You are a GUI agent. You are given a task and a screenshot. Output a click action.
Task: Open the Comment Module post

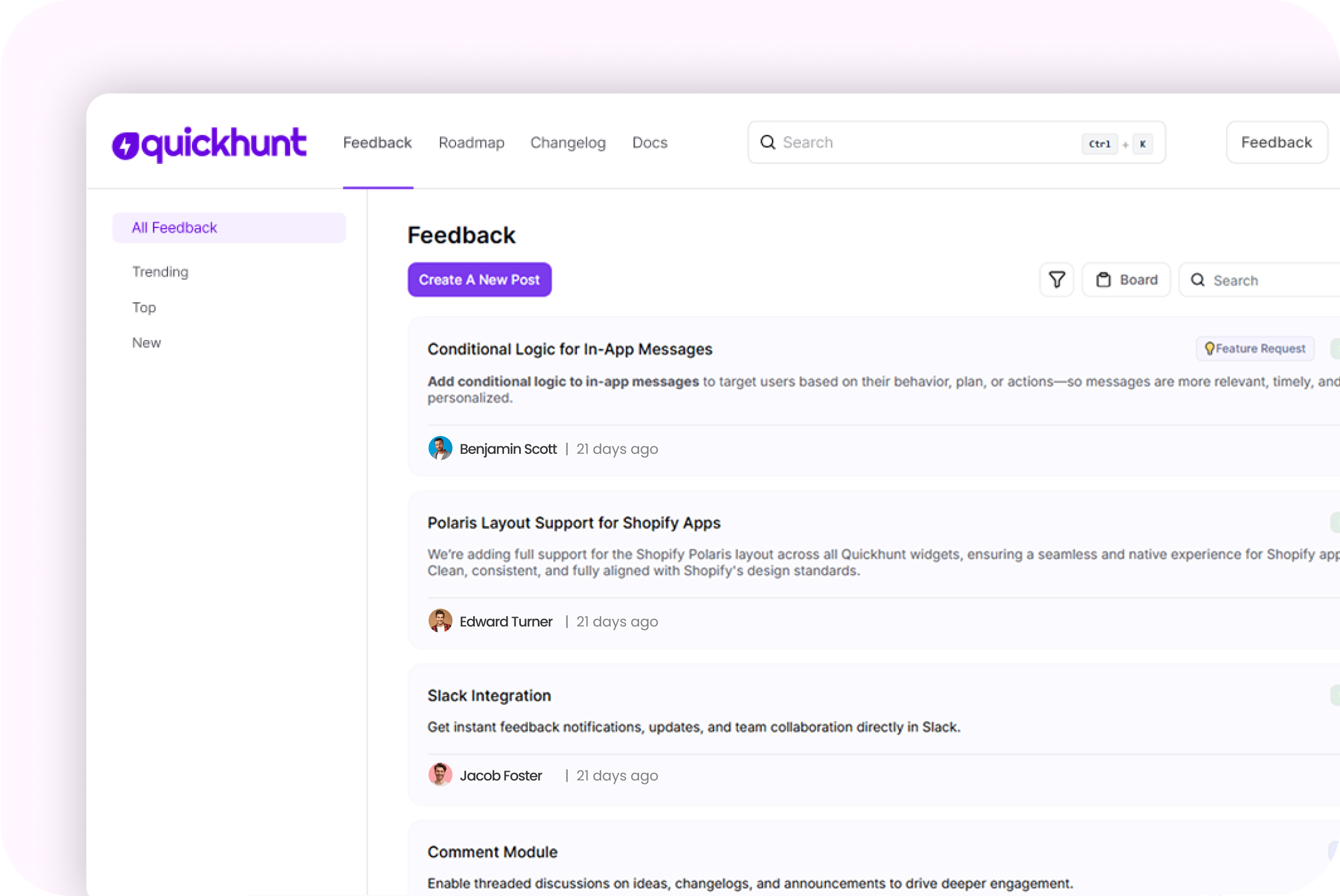coord(492,852)
